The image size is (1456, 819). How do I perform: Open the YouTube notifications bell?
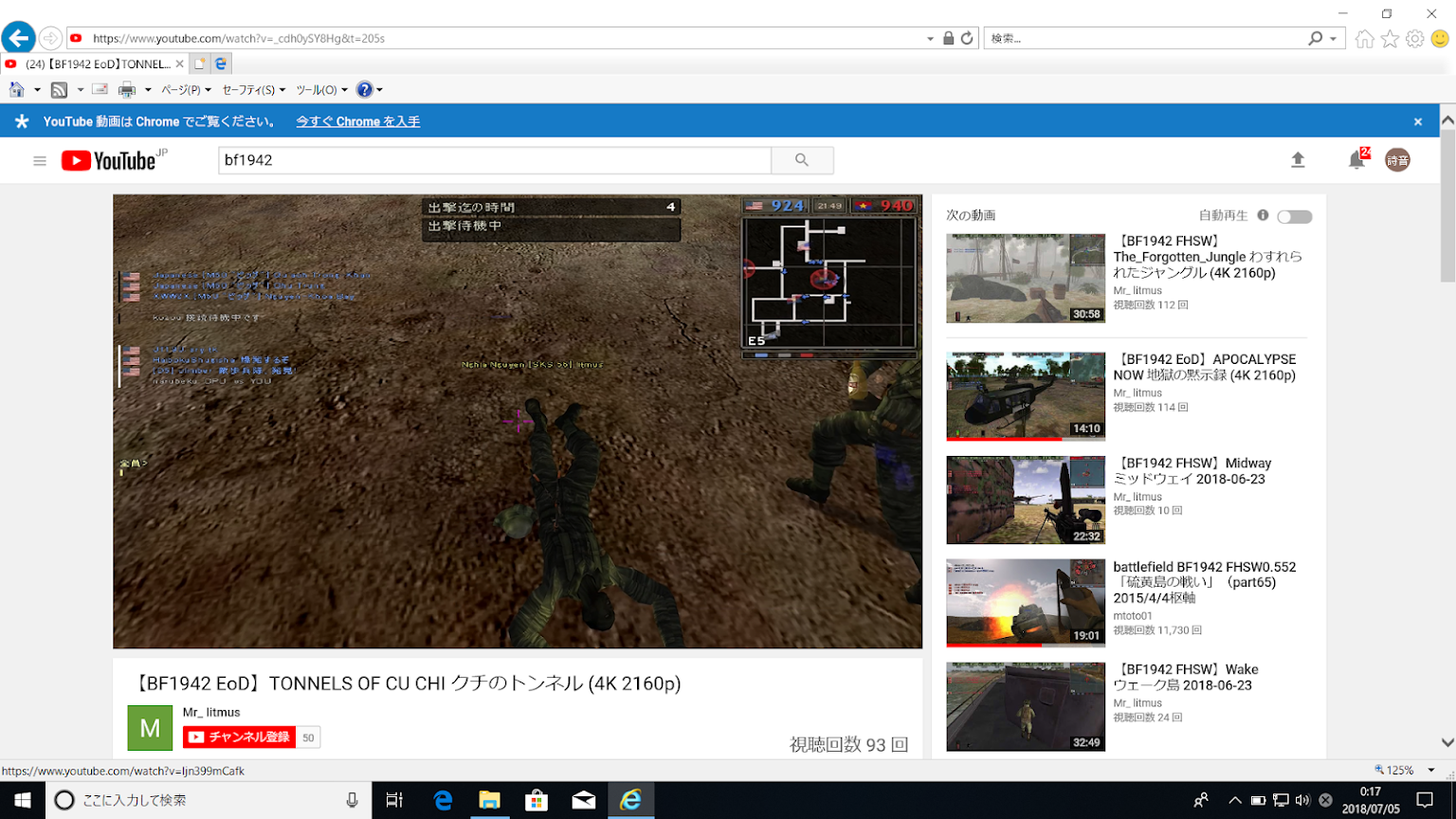(x=1356, y=160)
